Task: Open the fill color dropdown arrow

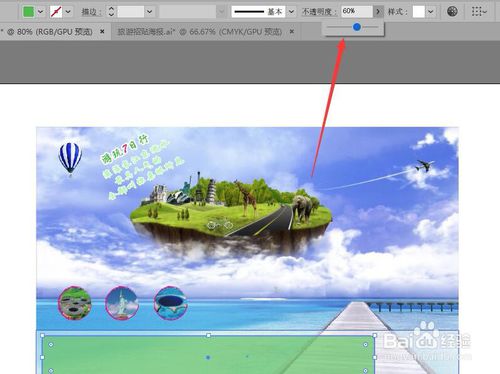Action: click(41, 12)
